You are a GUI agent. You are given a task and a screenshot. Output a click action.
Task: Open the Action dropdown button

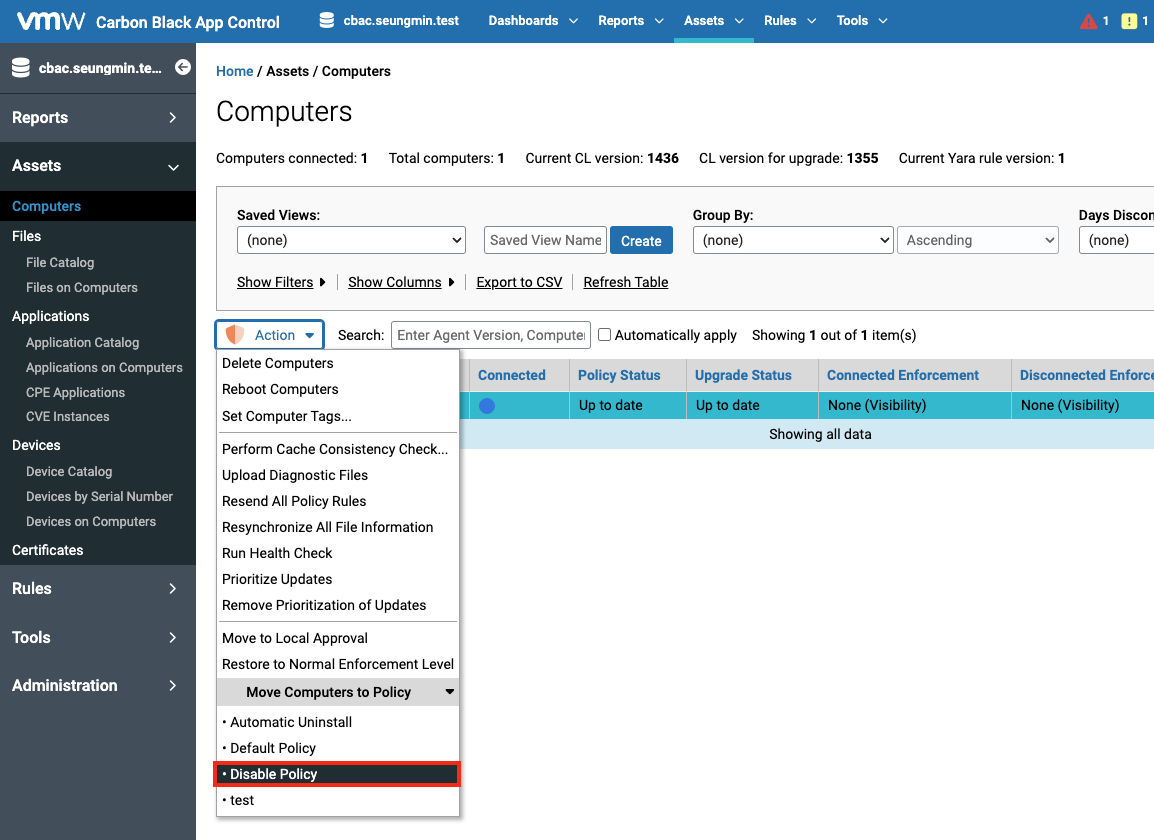click(269, 335)
